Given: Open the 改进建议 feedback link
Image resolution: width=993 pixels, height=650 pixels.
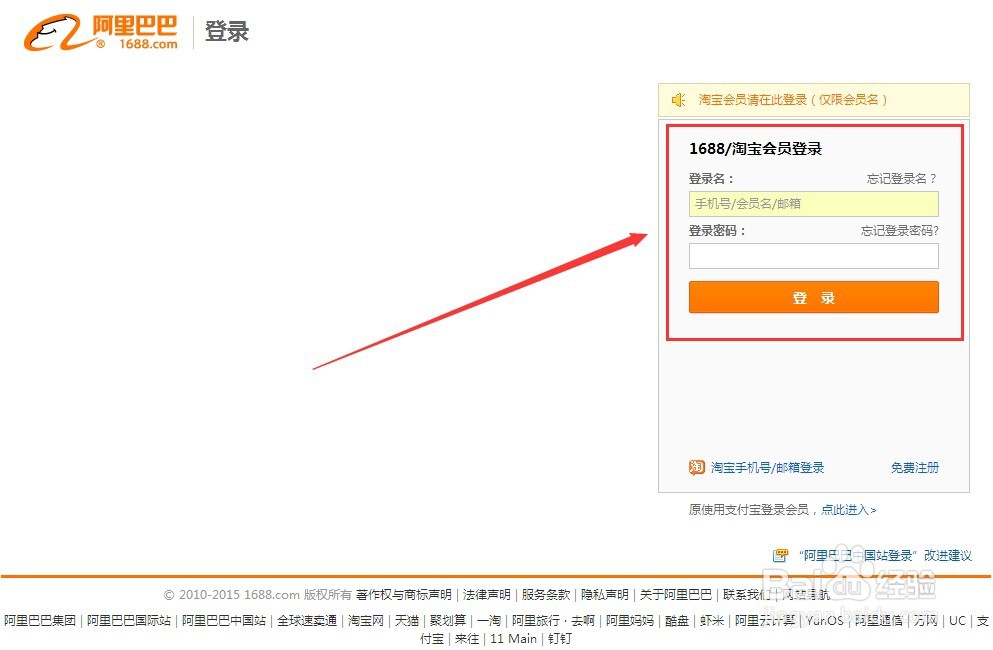Looking at the screenshot, I should [x=947, y=556].
